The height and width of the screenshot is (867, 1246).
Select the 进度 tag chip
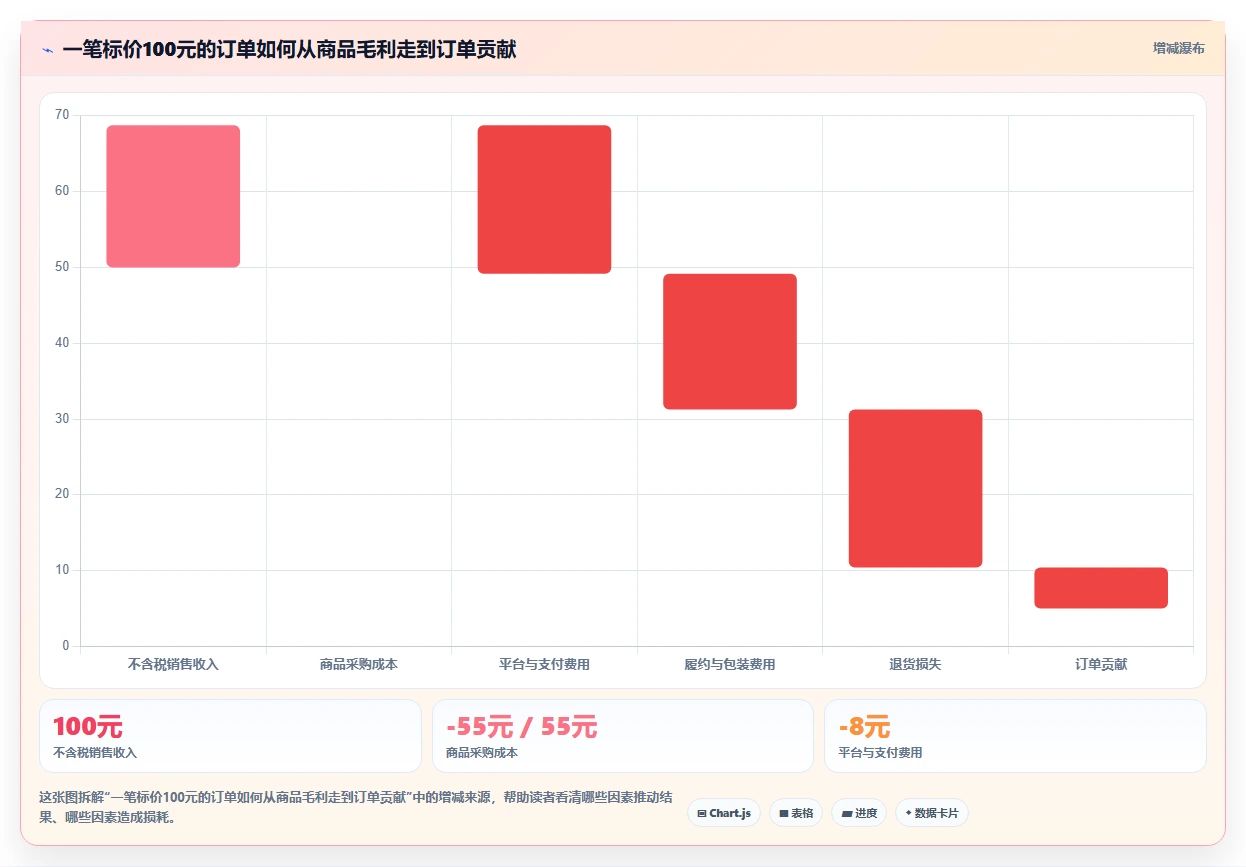tap(858, 813)
